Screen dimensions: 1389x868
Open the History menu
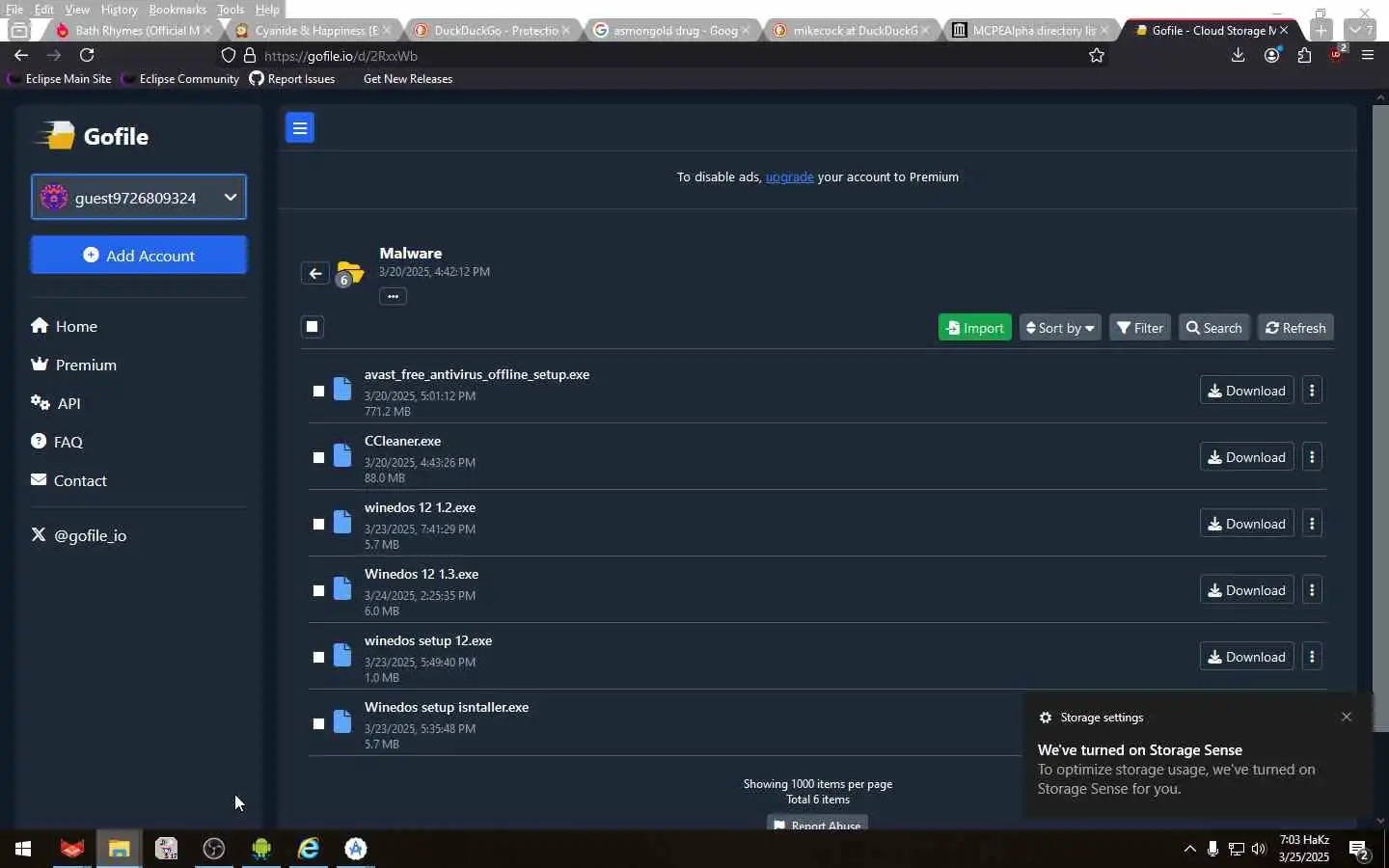click(x=120, y=9)
